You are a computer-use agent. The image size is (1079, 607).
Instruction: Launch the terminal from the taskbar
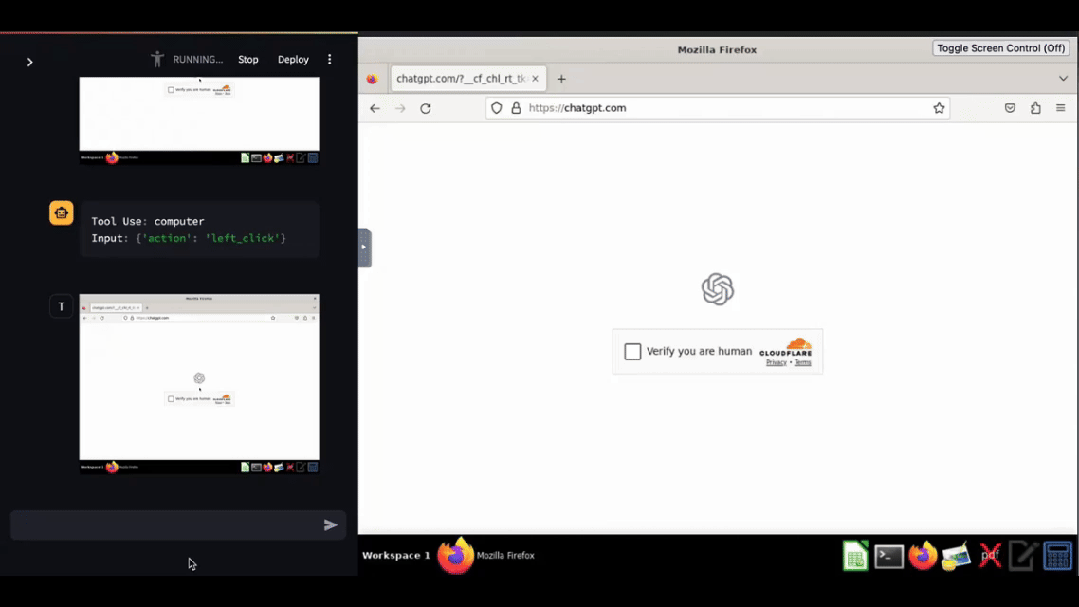click(x=889, y=556)
